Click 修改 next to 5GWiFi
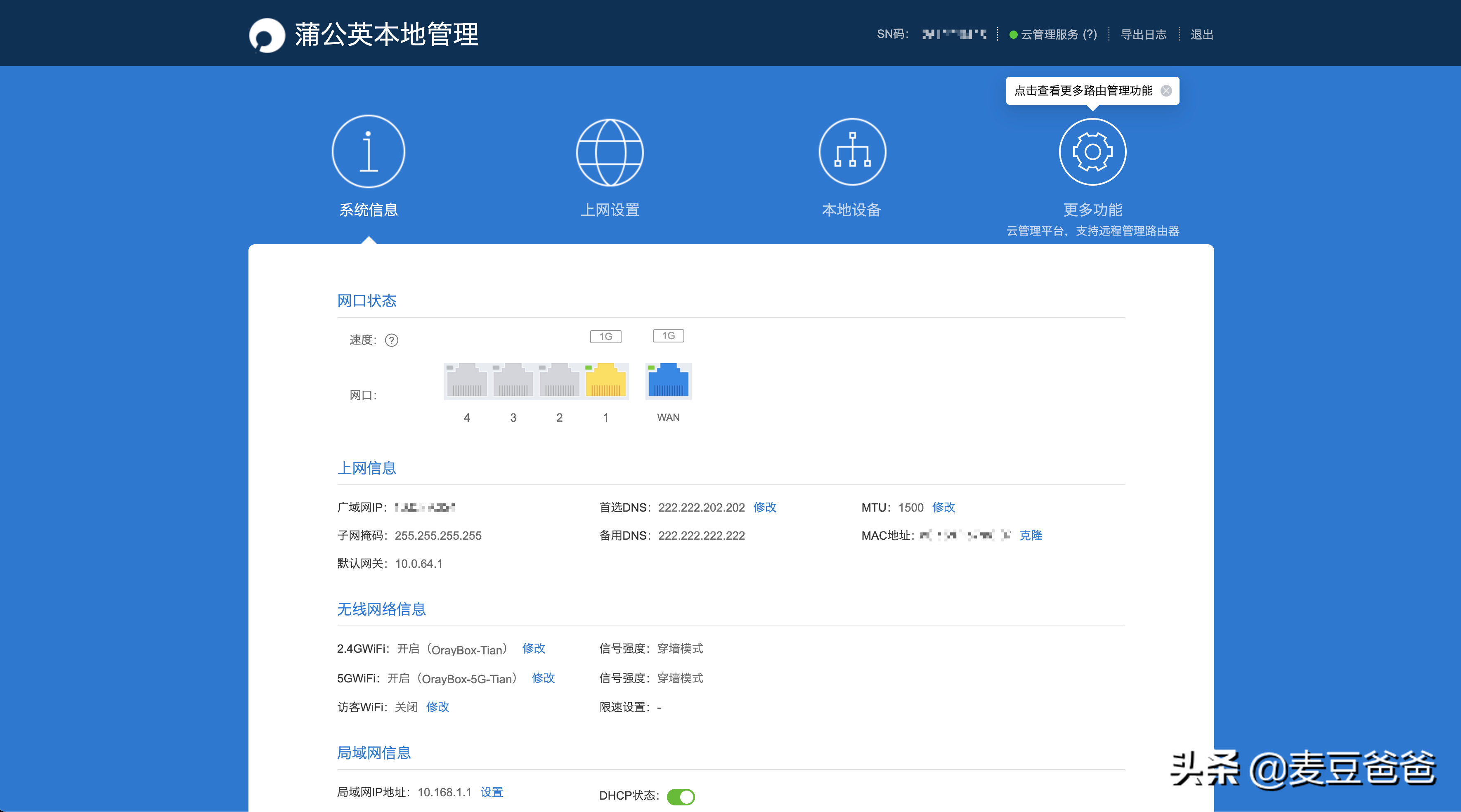 (x=543, y=678)
